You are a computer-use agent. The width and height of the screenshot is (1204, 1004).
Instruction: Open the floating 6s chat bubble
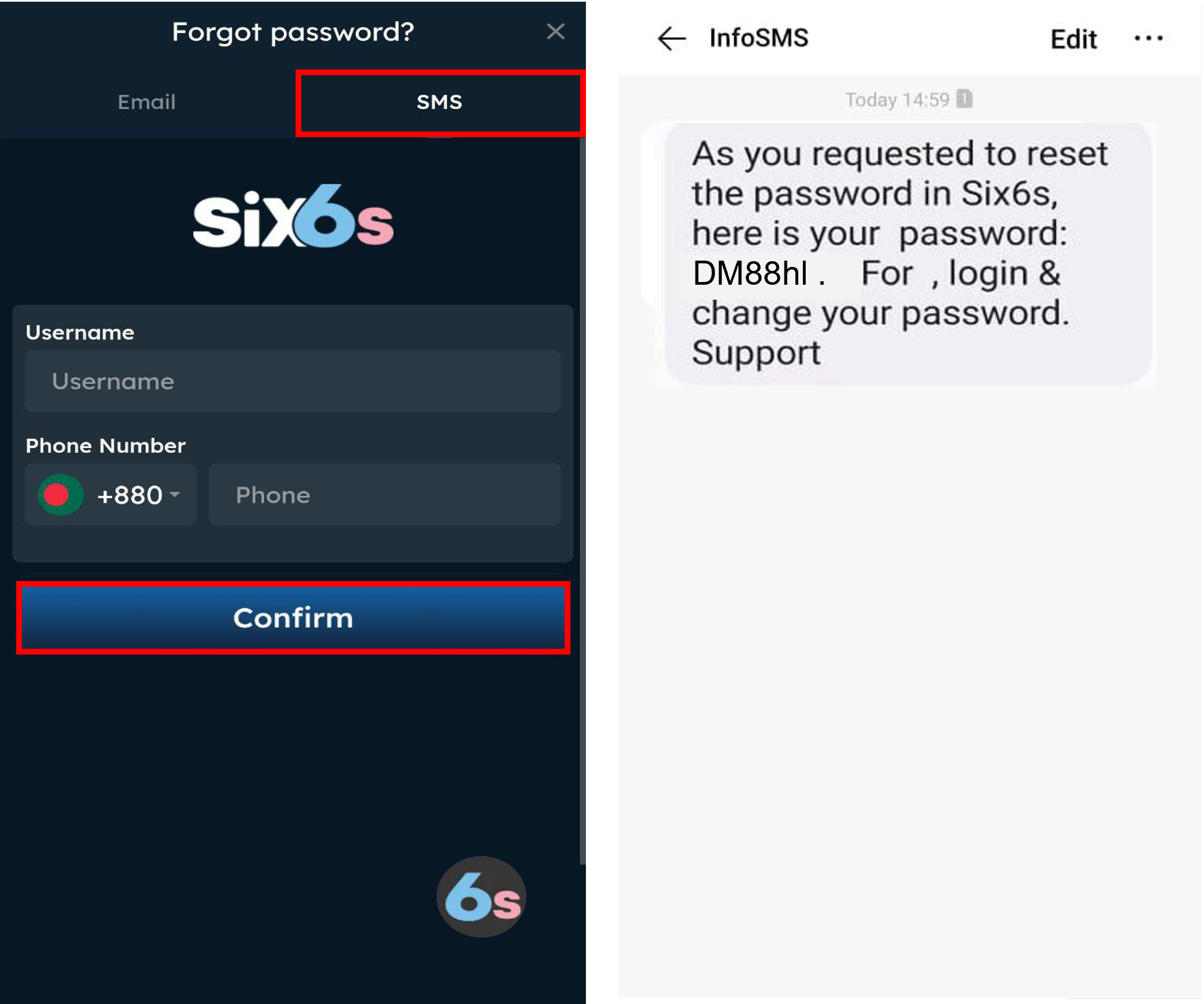pyautogui.click(x=481, y=897)
